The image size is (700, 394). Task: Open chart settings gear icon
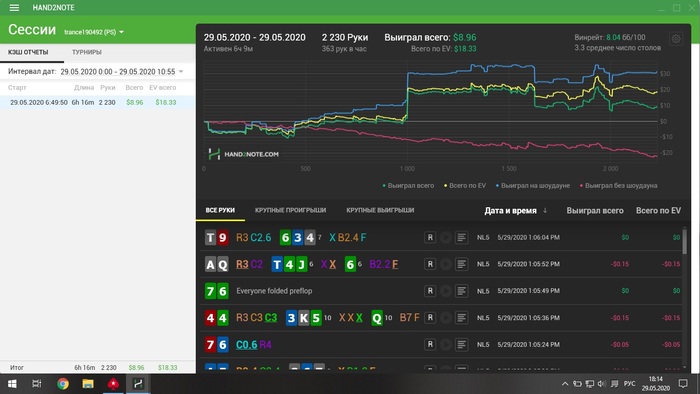[676, 39]
